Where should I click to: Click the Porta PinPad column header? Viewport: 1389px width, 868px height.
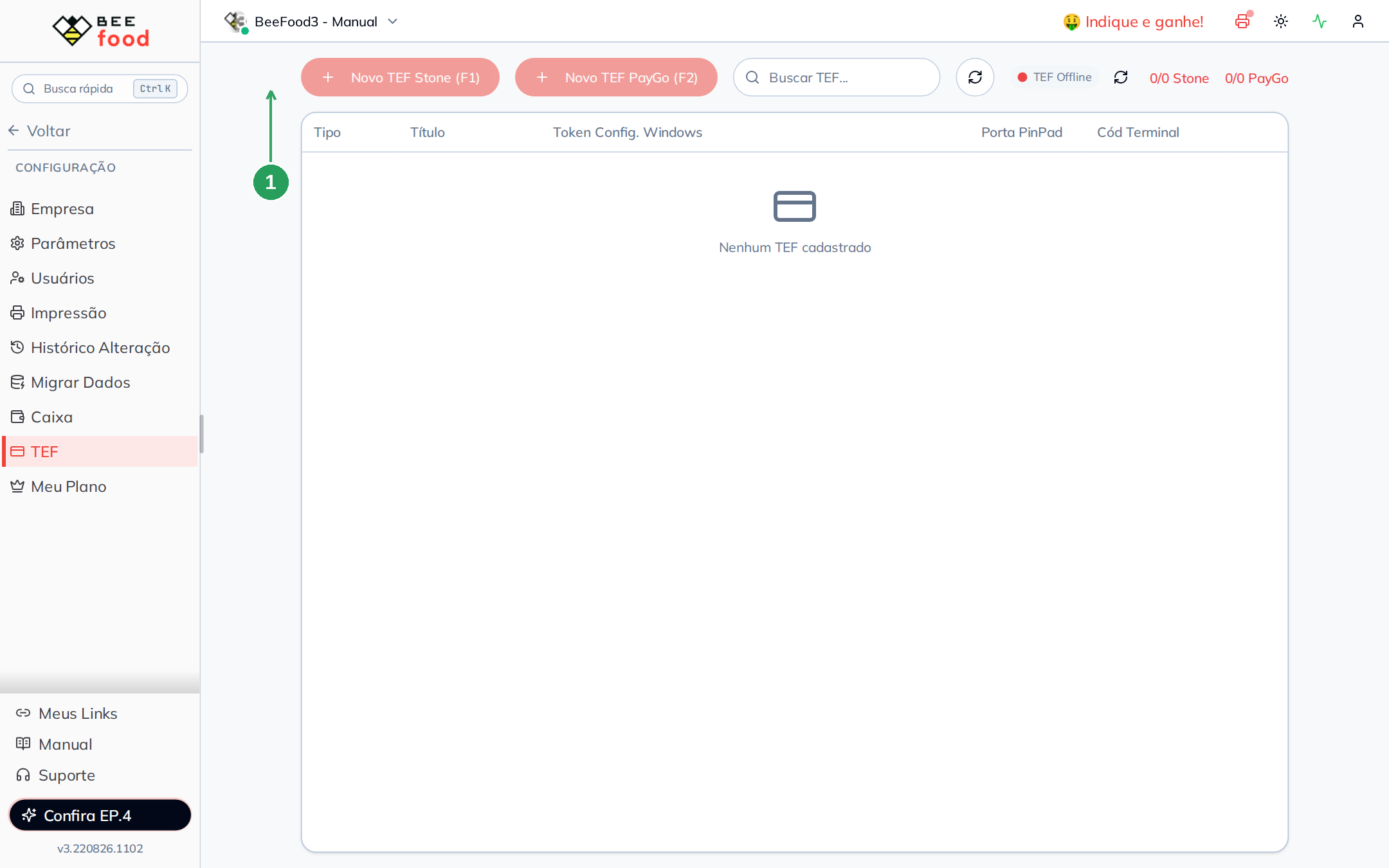point(1022,132)
